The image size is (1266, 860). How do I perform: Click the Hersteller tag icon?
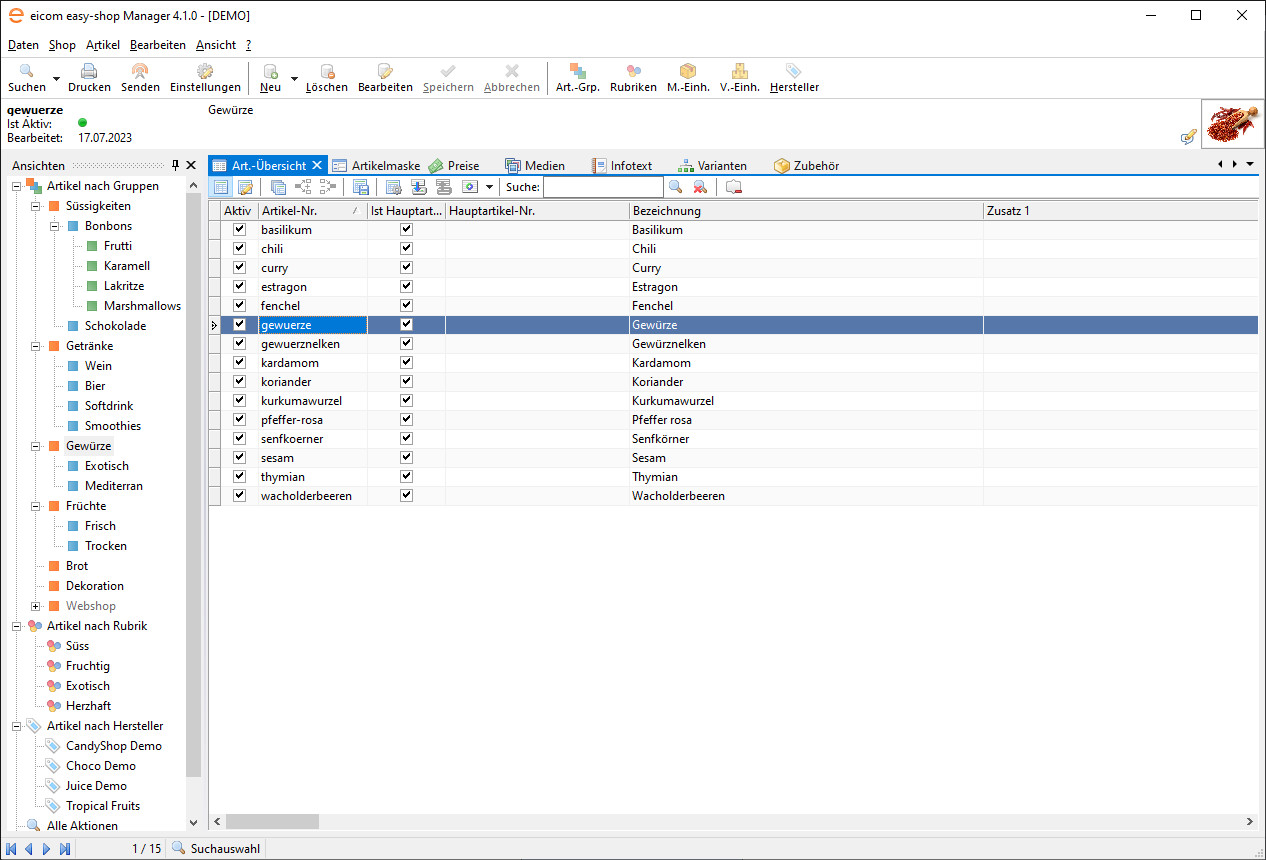point(793,72)
